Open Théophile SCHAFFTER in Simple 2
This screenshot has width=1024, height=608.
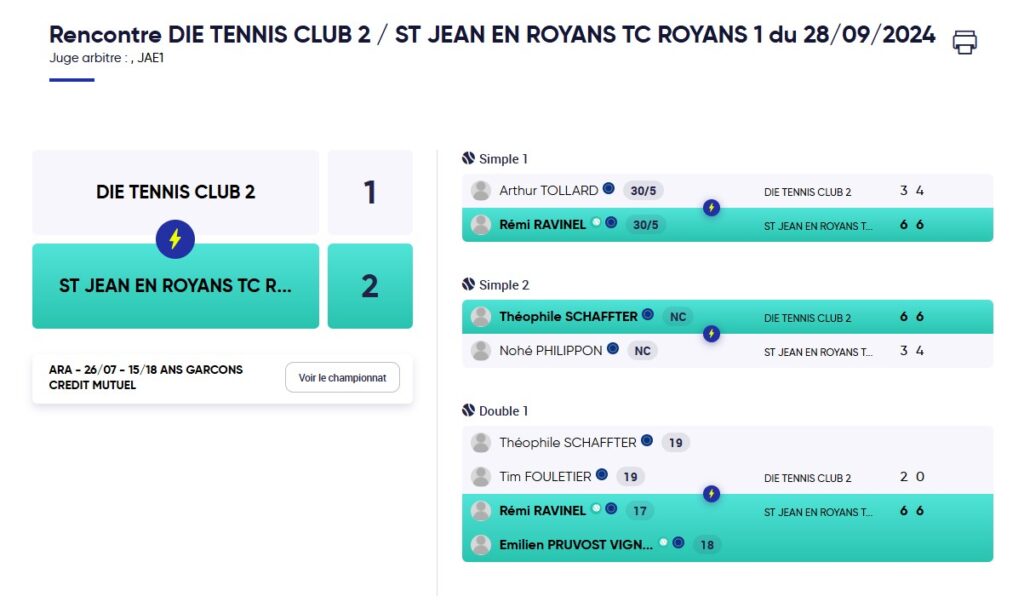point(568,317)
